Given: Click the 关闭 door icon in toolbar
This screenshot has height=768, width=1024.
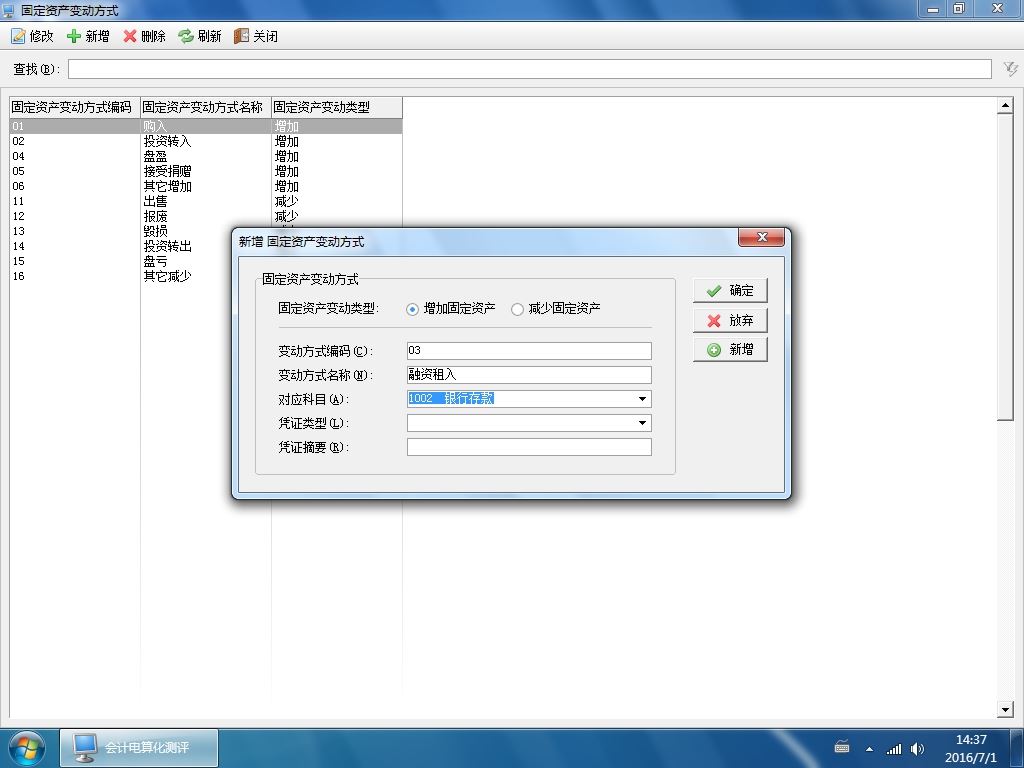Looking at the screenshot, I should 241,36.
